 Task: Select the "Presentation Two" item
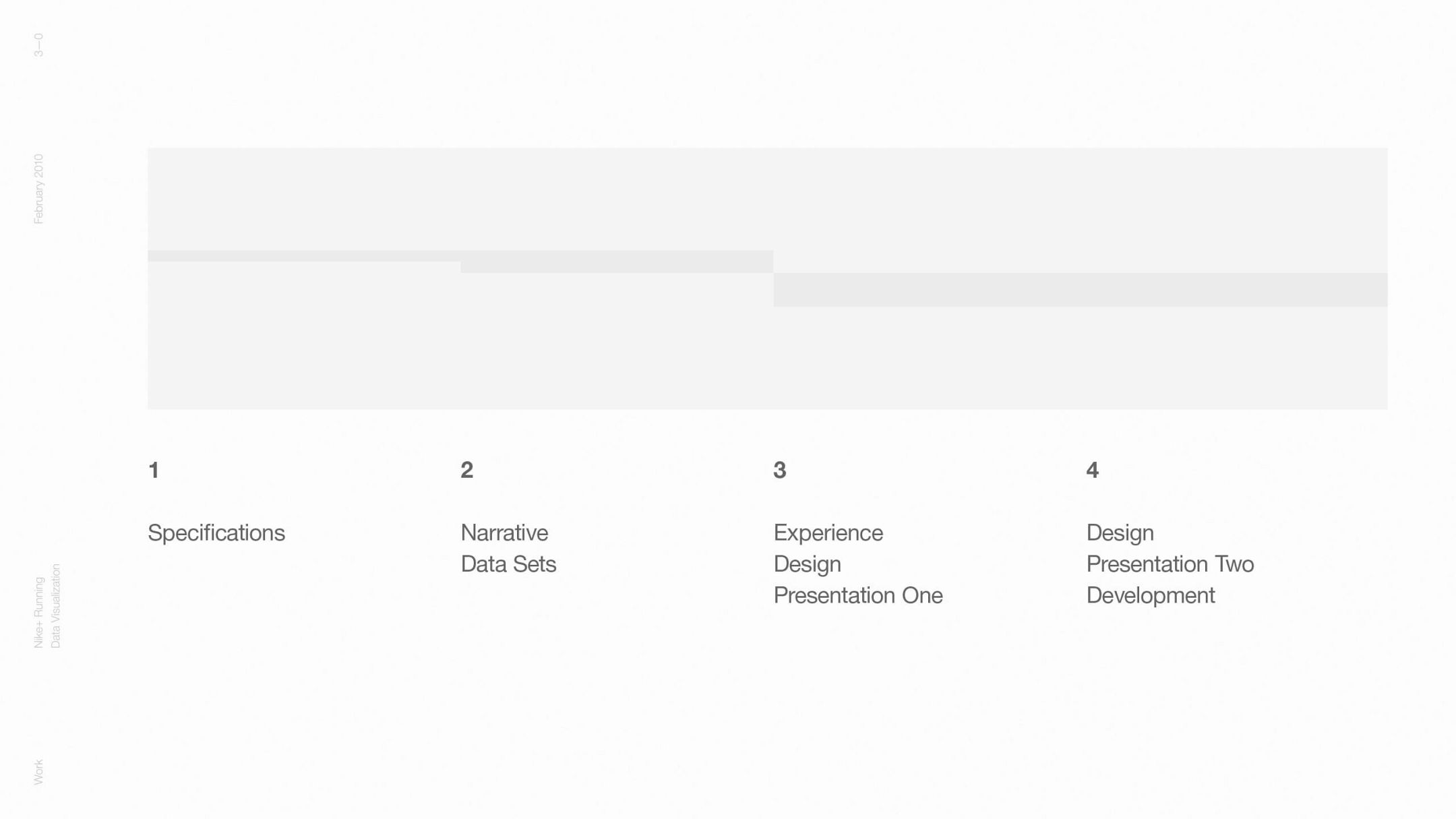pos(1170,564)
